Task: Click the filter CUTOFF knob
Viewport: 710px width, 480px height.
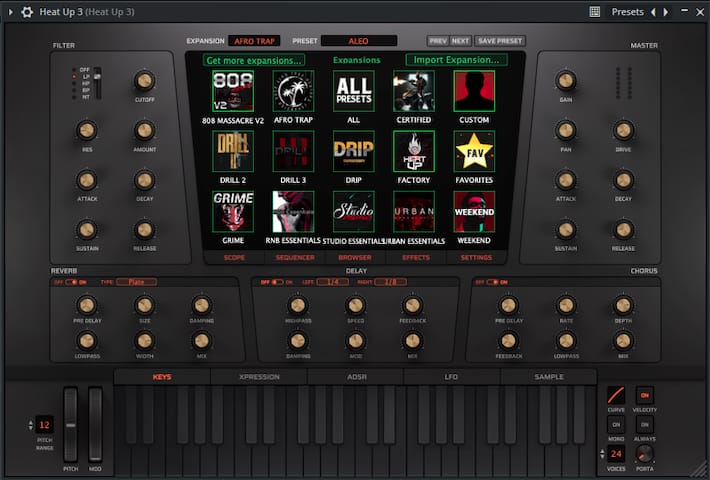Action: click(x=144, y=81)
